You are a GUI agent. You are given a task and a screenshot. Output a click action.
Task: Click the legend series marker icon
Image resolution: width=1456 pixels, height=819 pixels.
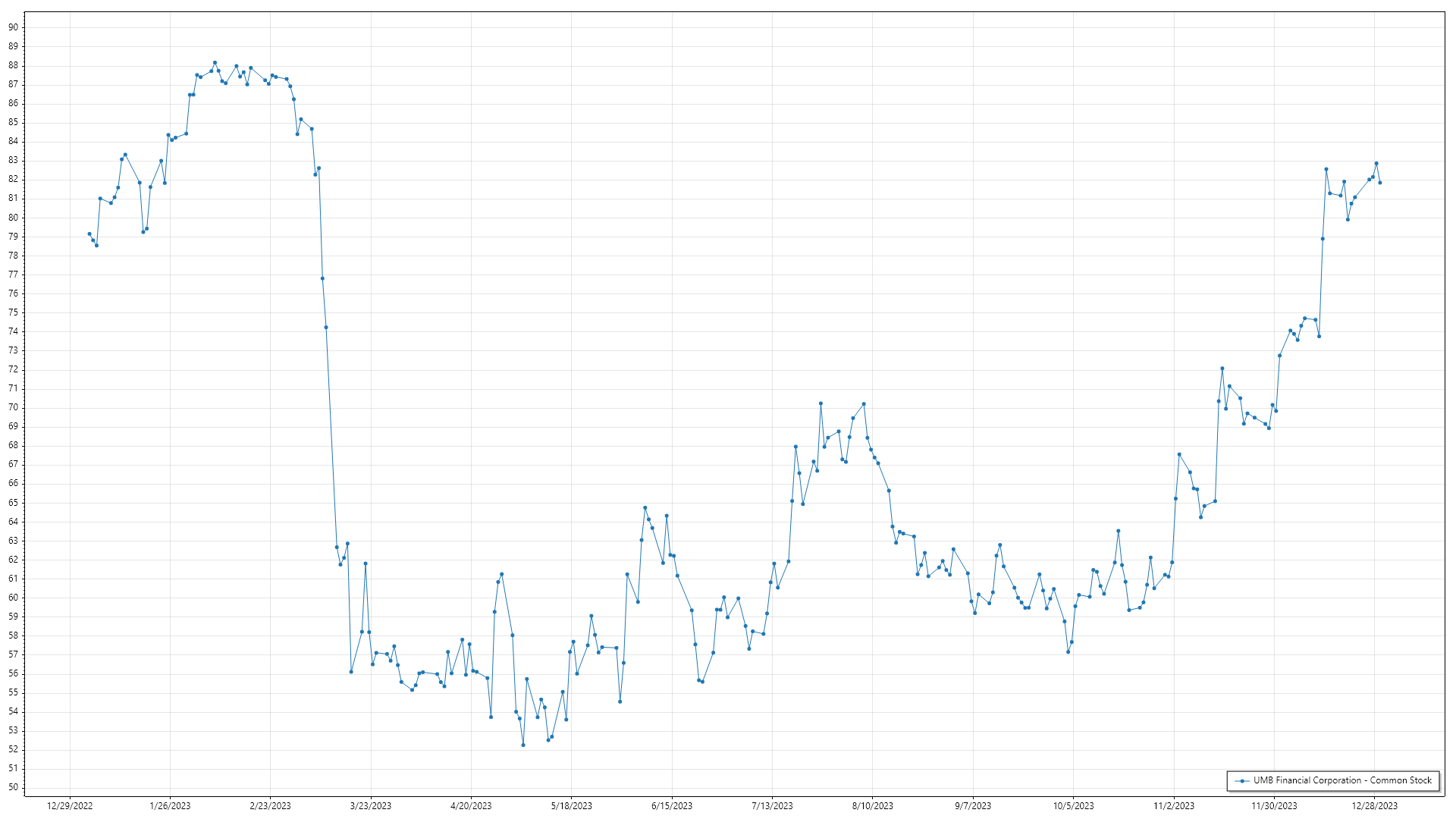(x=1242, y=781)
